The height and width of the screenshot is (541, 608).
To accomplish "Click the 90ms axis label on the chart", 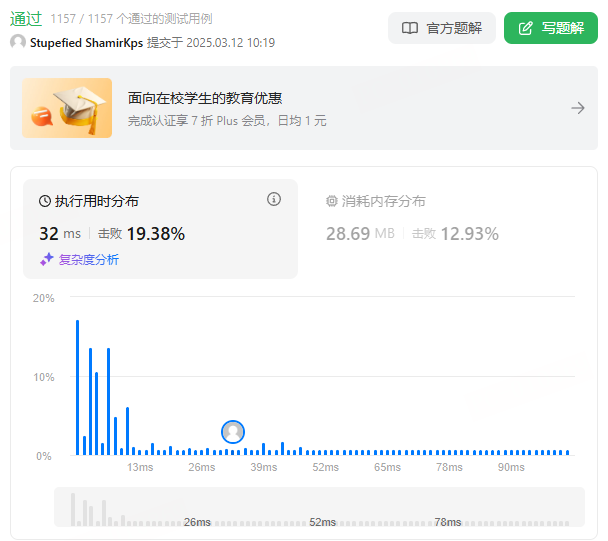I will pyautogui.click(x=511, y=467).
